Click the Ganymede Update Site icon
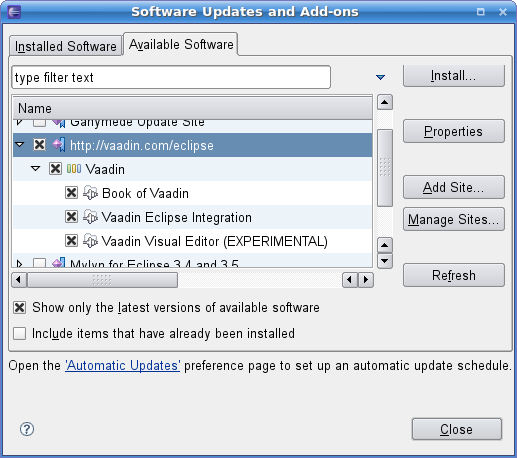Viewport: 517px width, 458px height. click(59, 123)
